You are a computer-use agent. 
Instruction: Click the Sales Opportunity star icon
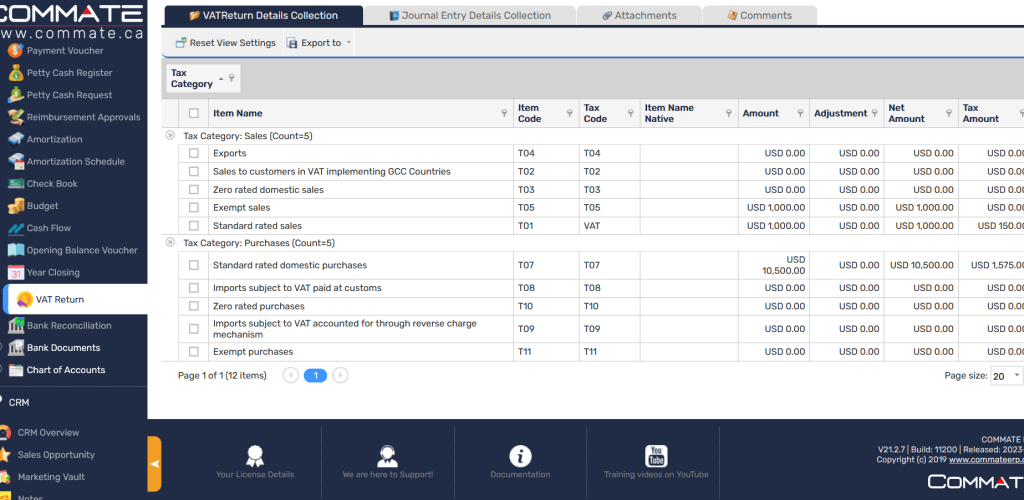point(5,454)
